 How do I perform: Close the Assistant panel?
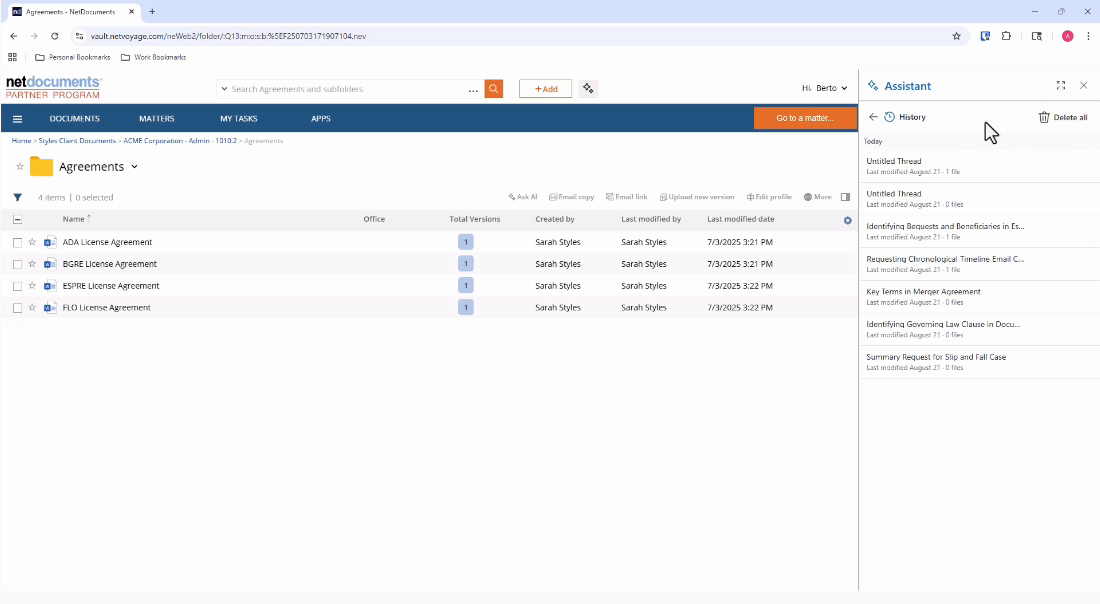(x=1084, y=85)
